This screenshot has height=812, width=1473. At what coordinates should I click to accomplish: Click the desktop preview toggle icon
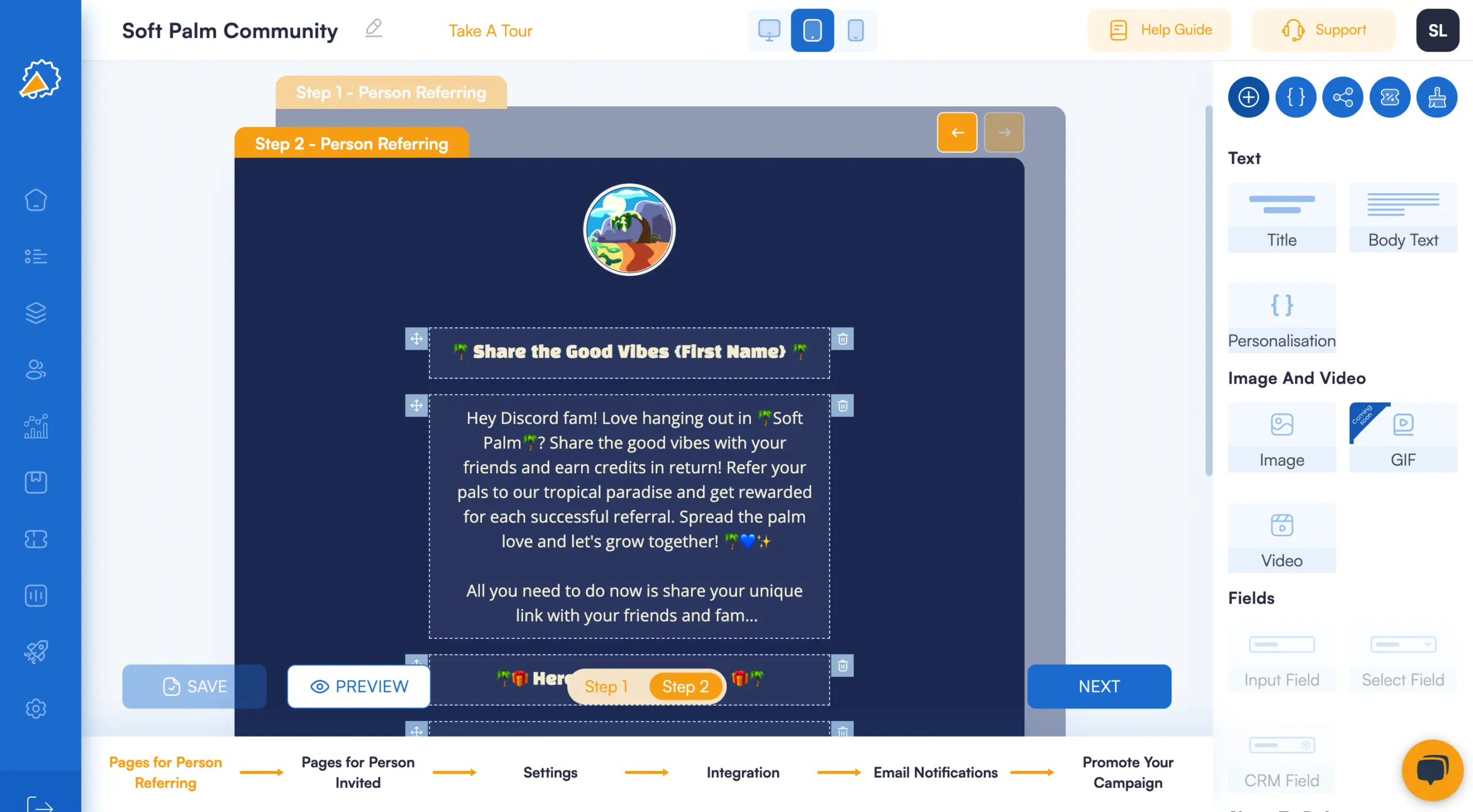pyautogui.click(x=770, y=29)
